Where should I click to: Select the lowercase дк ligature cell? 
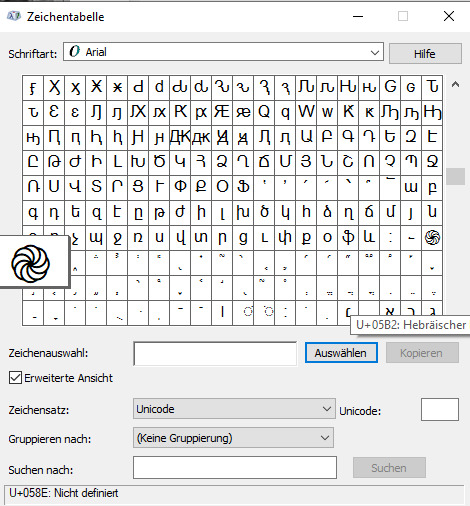point(201,137)
